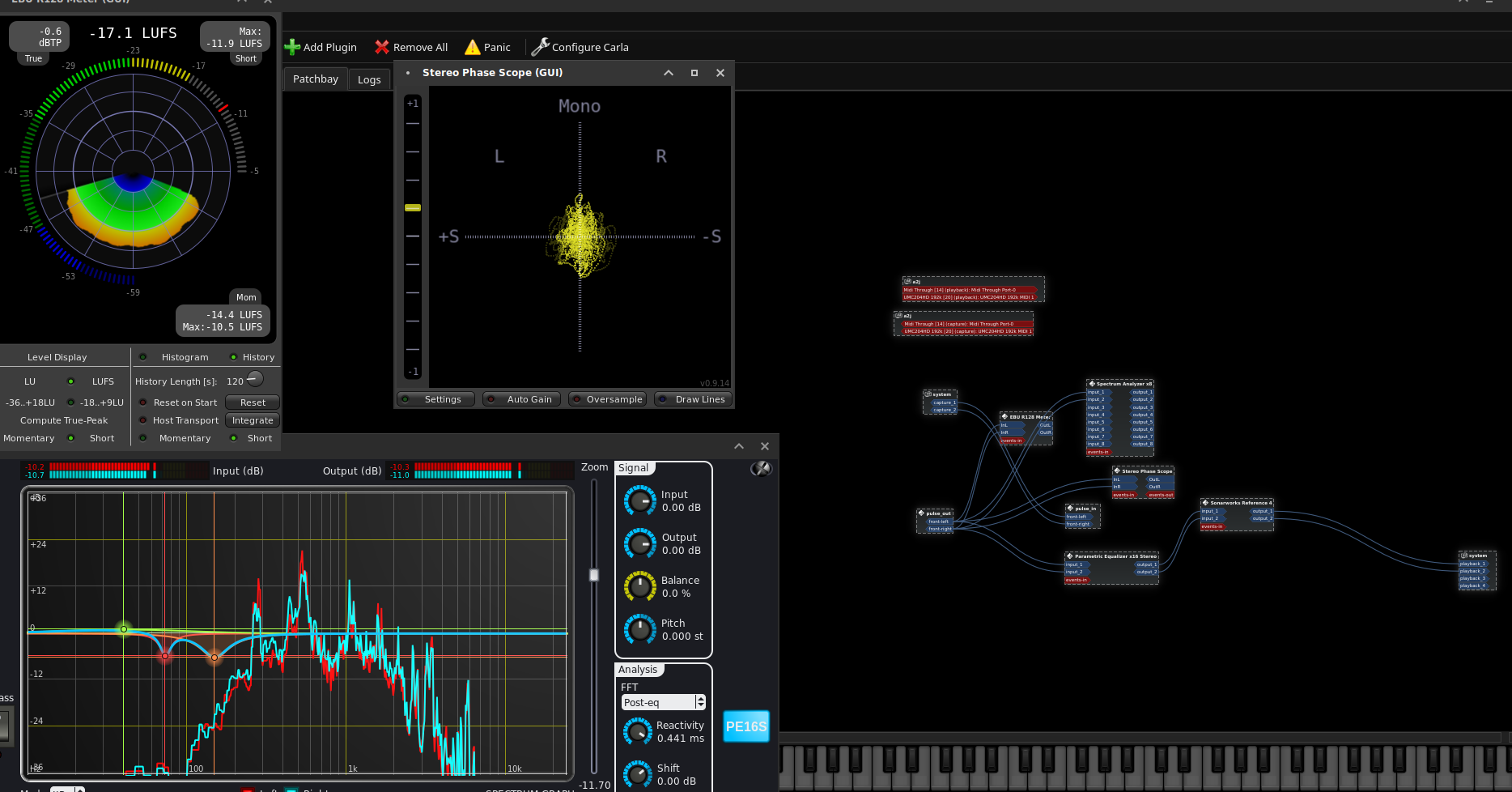Click the Shift knob in Analysis

tap(638, 775)
